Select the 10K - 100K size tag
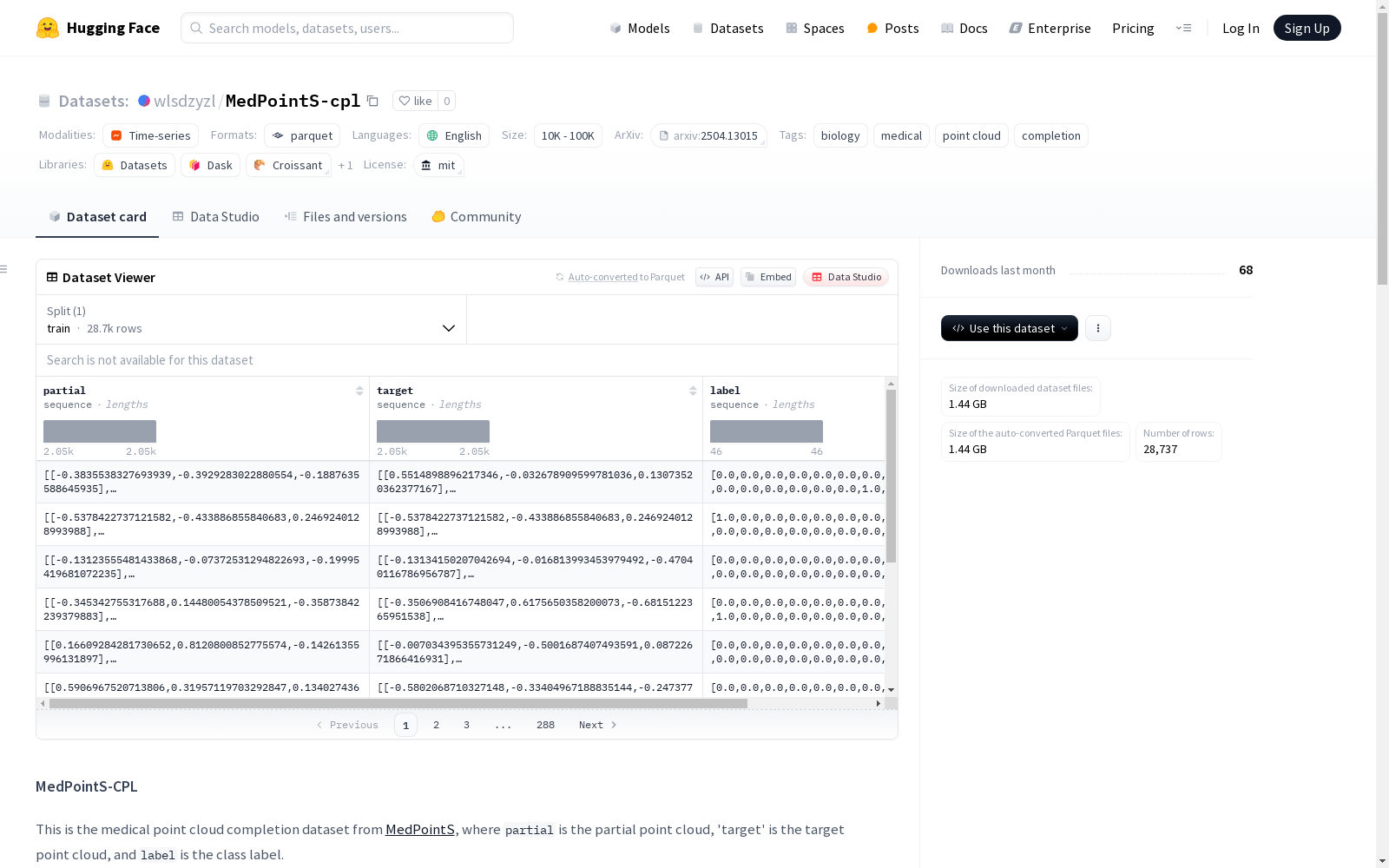The height and width of the screenshot is (868, 1389). click(x=568, y=135)
